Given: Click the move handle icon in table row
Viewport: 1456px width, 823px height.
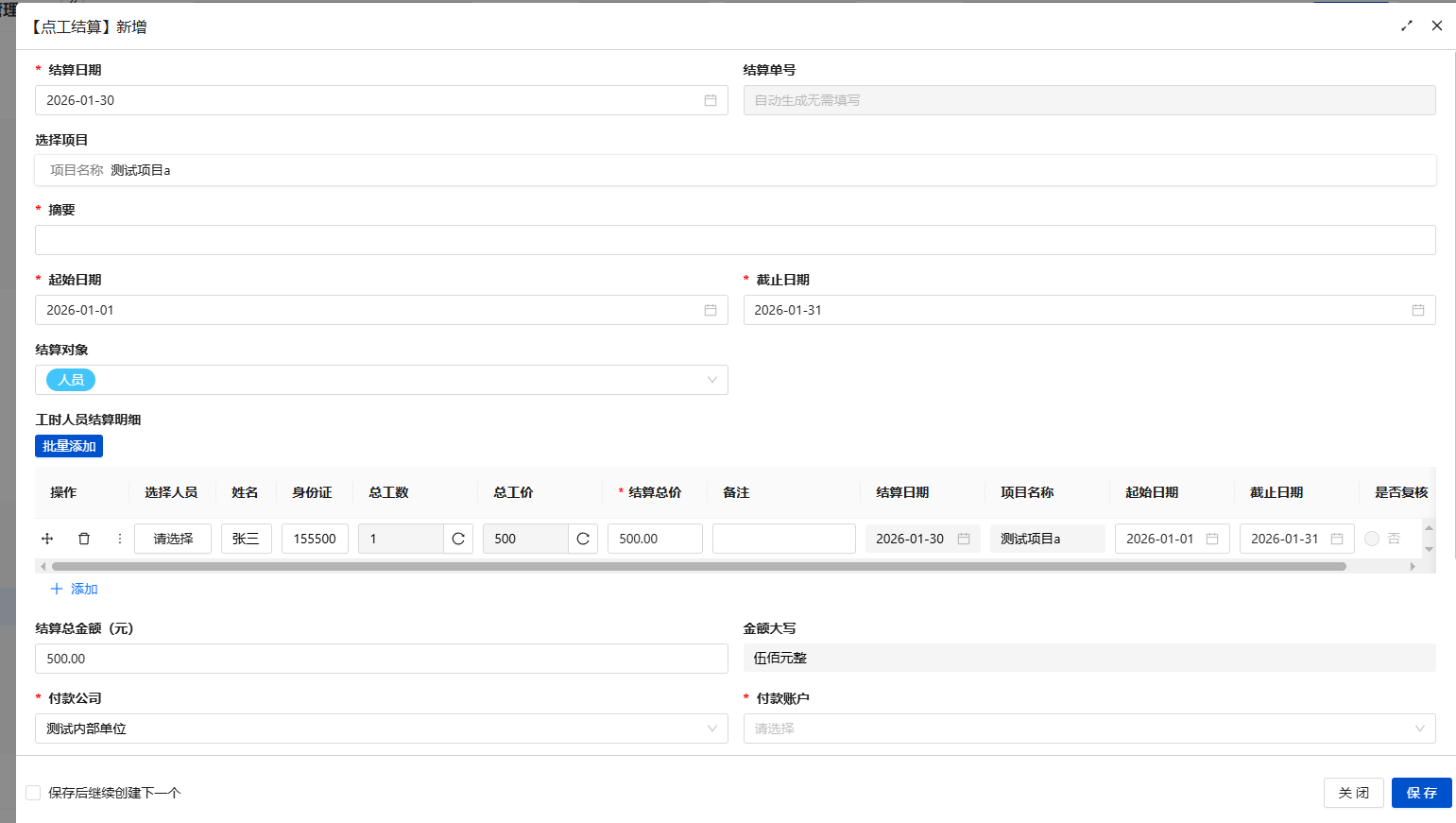Looking at the screenshot, I should [x=47, y=539].
